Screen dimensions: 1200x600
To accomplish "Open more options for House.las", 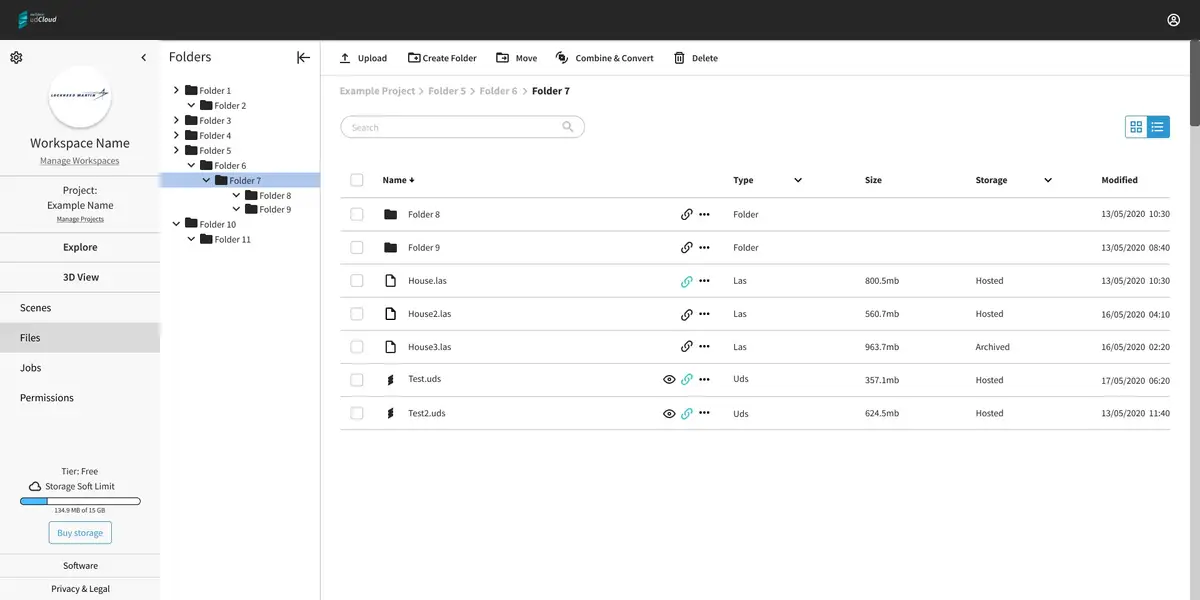I will pos(705,282).
